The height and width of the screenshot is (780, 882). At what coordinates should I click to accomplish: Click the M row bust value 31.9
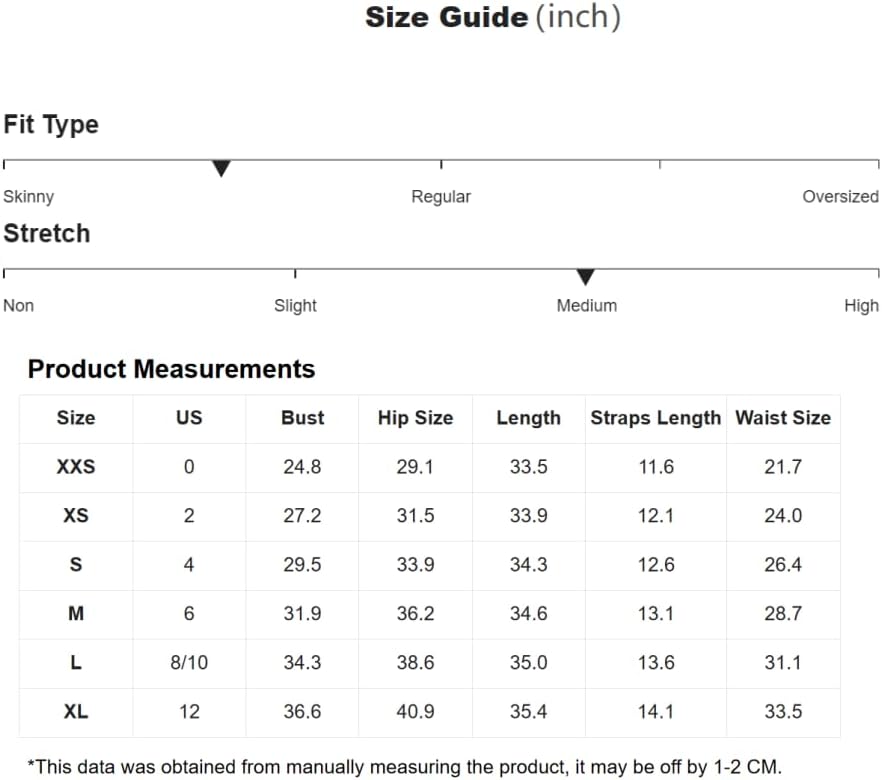302,614
